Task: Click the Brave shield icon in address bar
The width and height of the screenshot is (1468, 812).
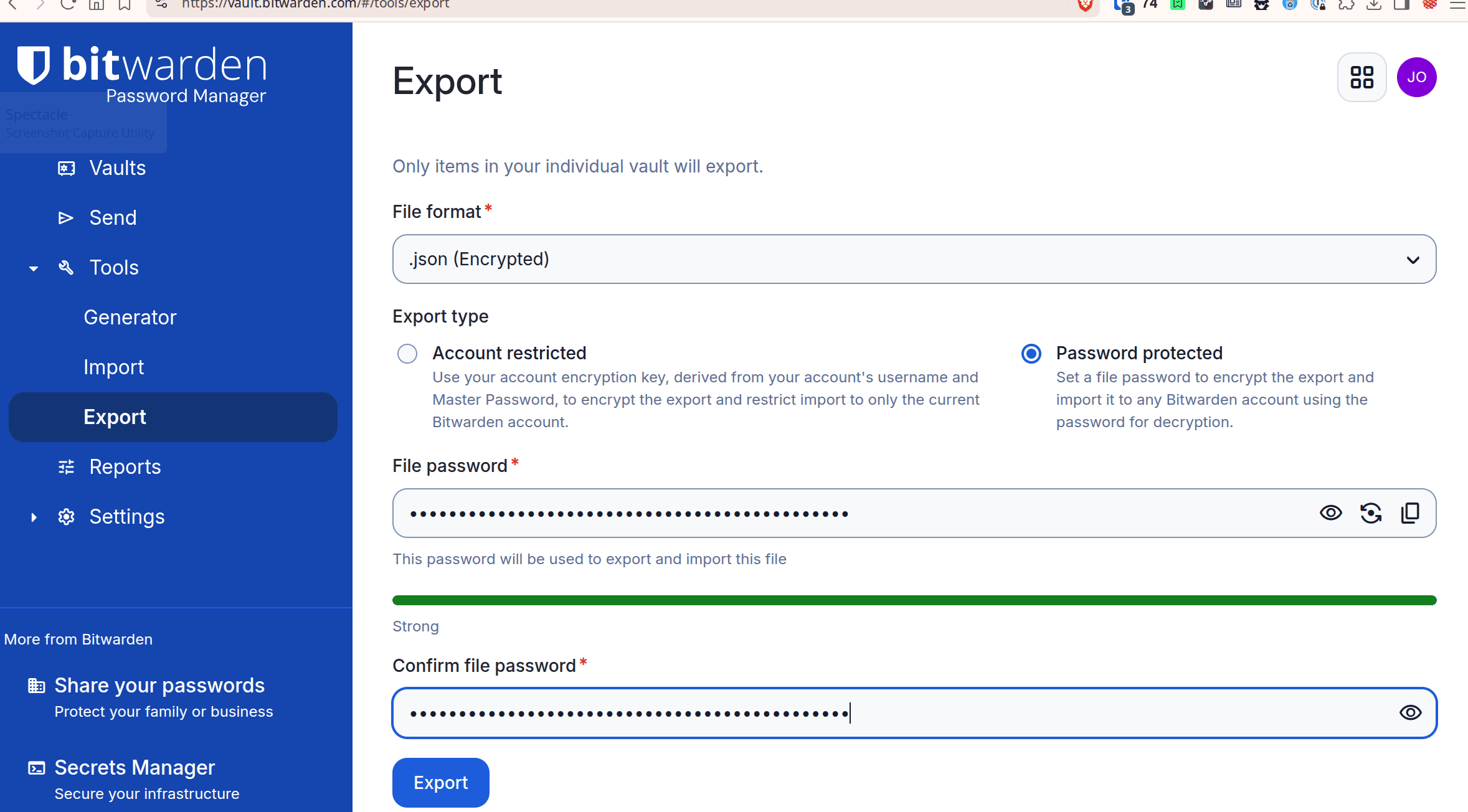Action: 1085,5
